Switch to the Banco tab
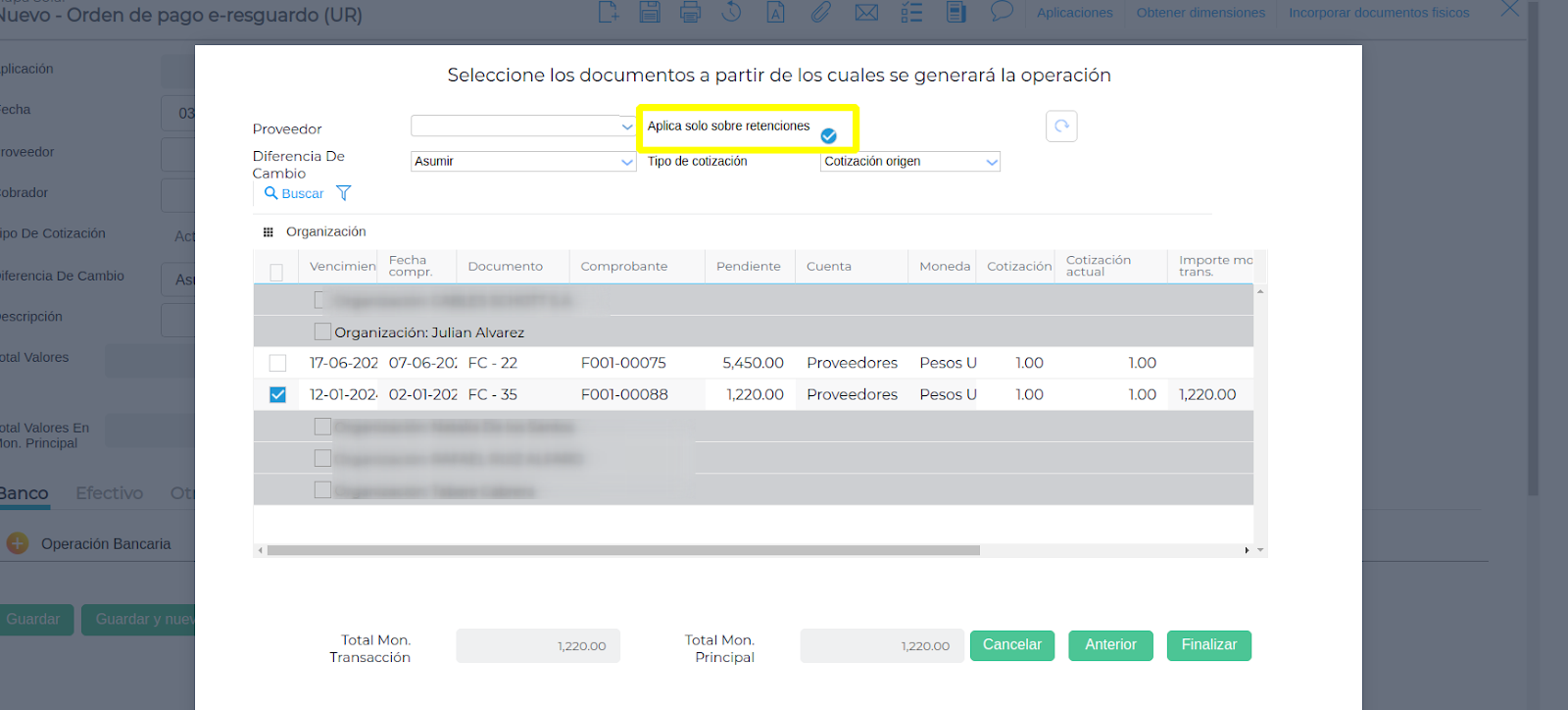 (24, 493)
